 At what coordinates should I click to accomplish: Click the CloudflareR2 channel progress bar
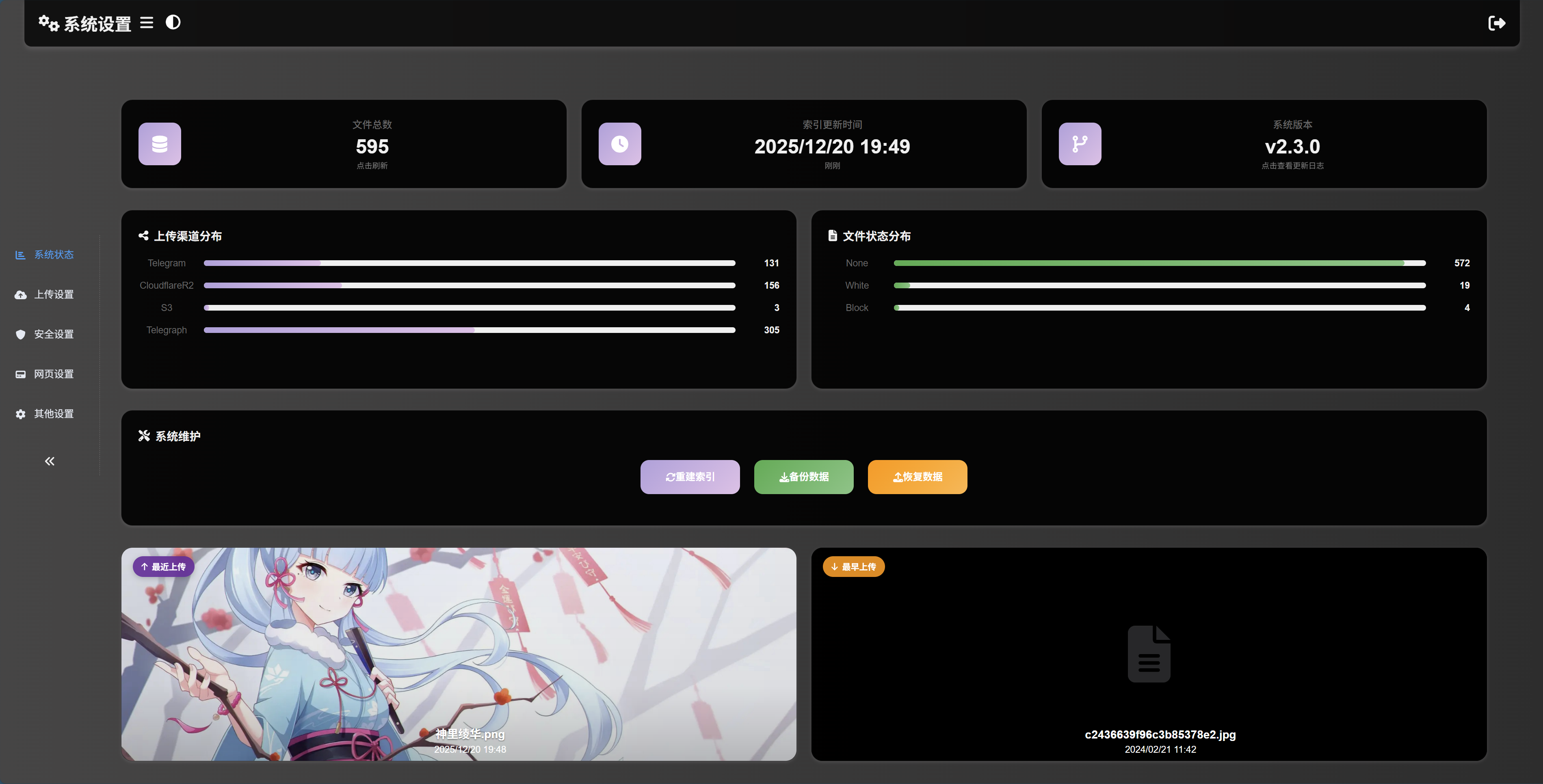tap(470, 286)
